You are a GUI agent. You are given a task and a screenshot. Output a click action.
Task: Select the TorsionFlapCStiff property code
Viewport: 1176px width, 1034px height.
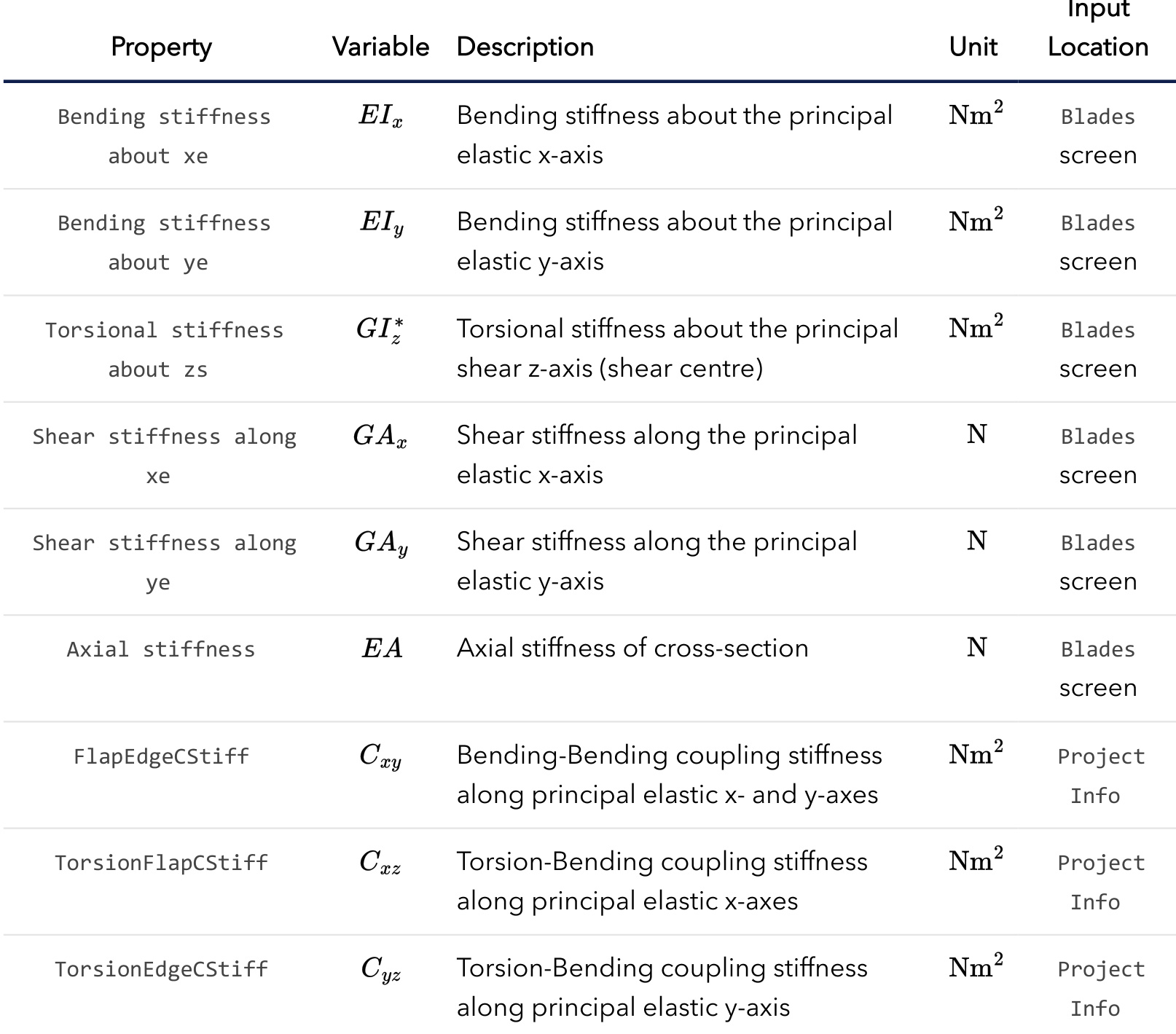click(x=161, y=863)
